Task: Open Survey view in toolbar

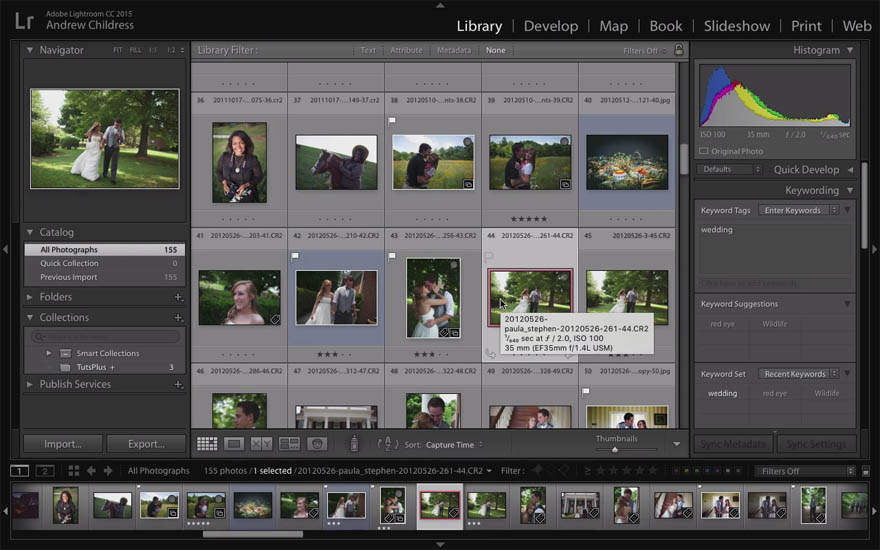Action: [289, 444]
